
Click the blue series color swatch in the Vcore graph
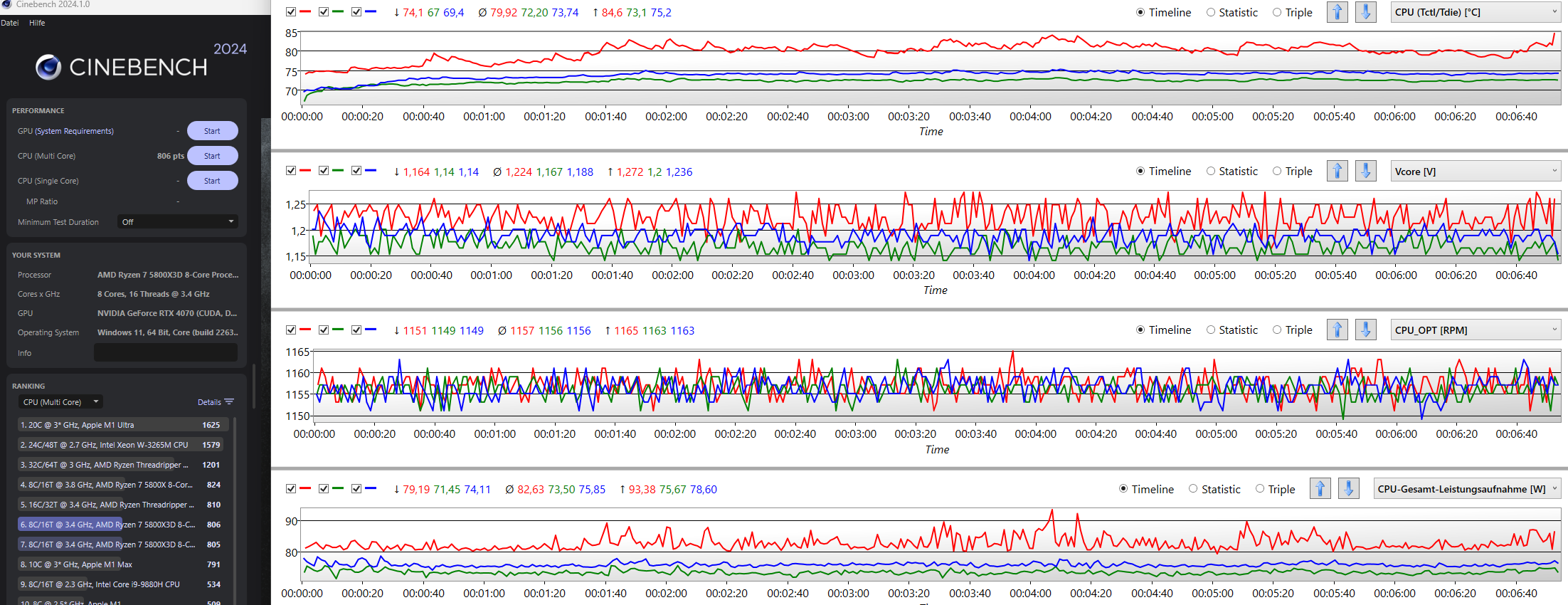371,171
